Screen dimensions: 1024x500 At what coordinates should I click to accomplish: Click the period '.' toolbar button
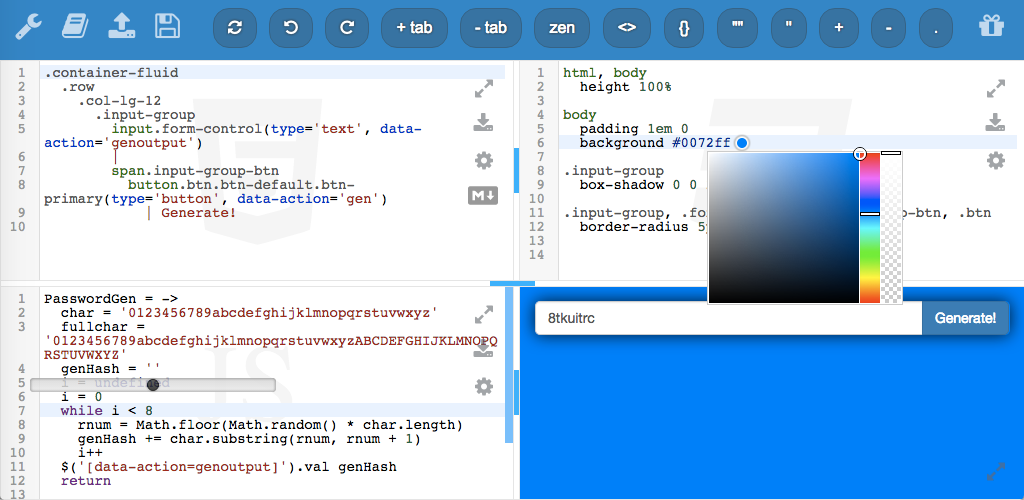pos(936,27)
